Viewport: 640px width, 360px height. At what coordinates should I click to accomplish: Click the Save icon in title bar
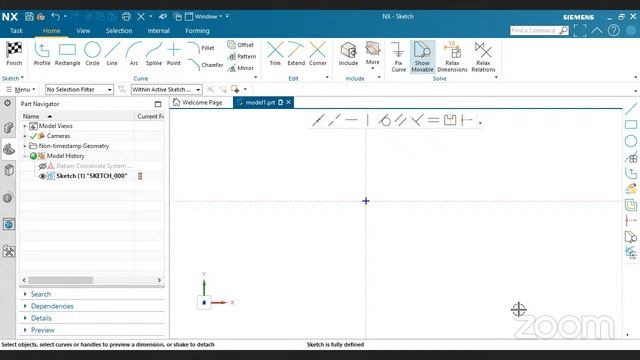click(x=29, y=16)
